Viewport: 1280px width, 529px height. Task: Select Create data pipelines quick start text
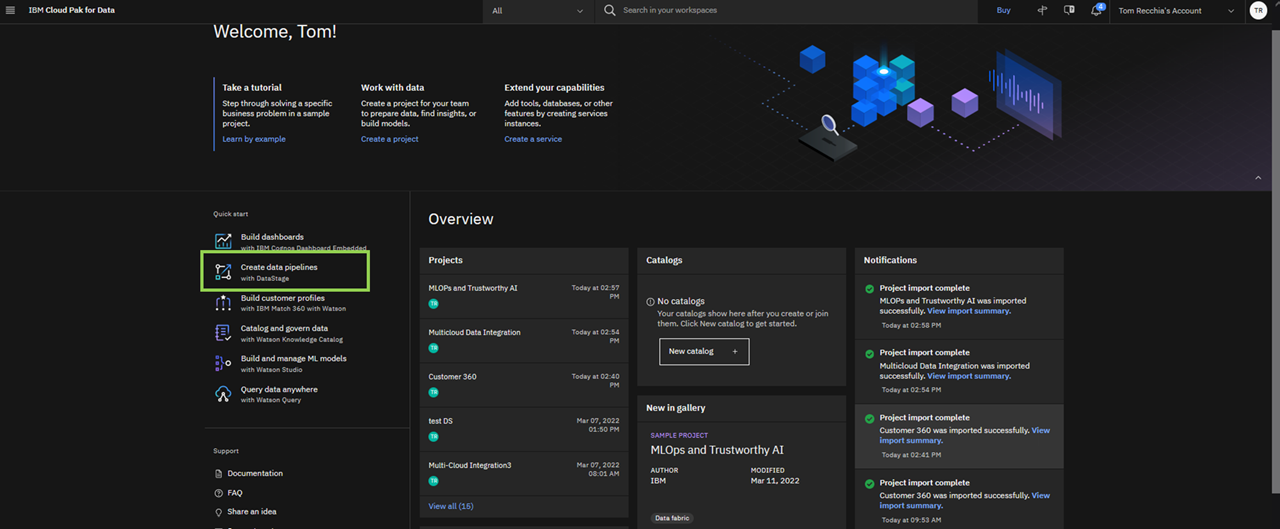point(279,267)
